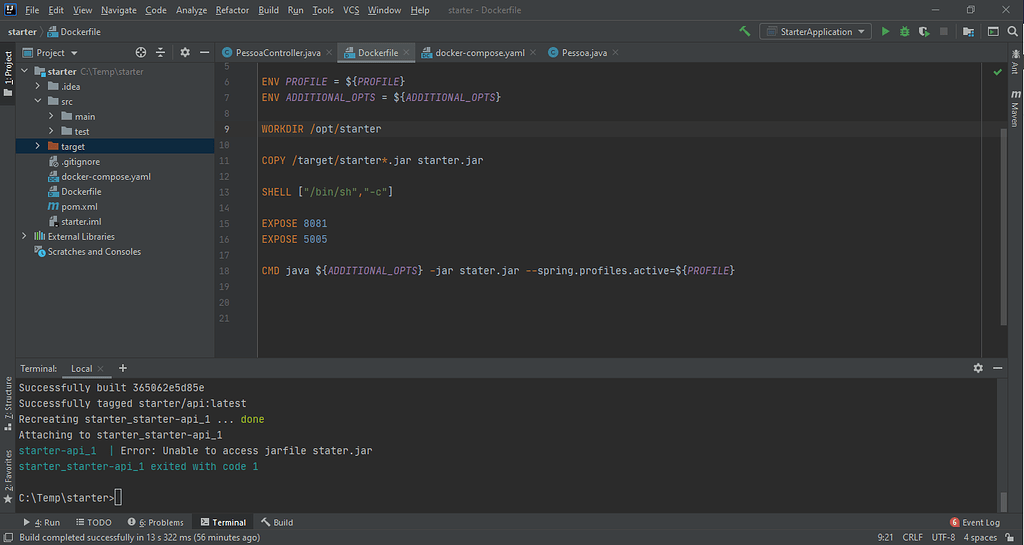The height and width of the screenshot is (545, 1024).
Task: Add new terminal tab with plus
Action: point(123,368)
